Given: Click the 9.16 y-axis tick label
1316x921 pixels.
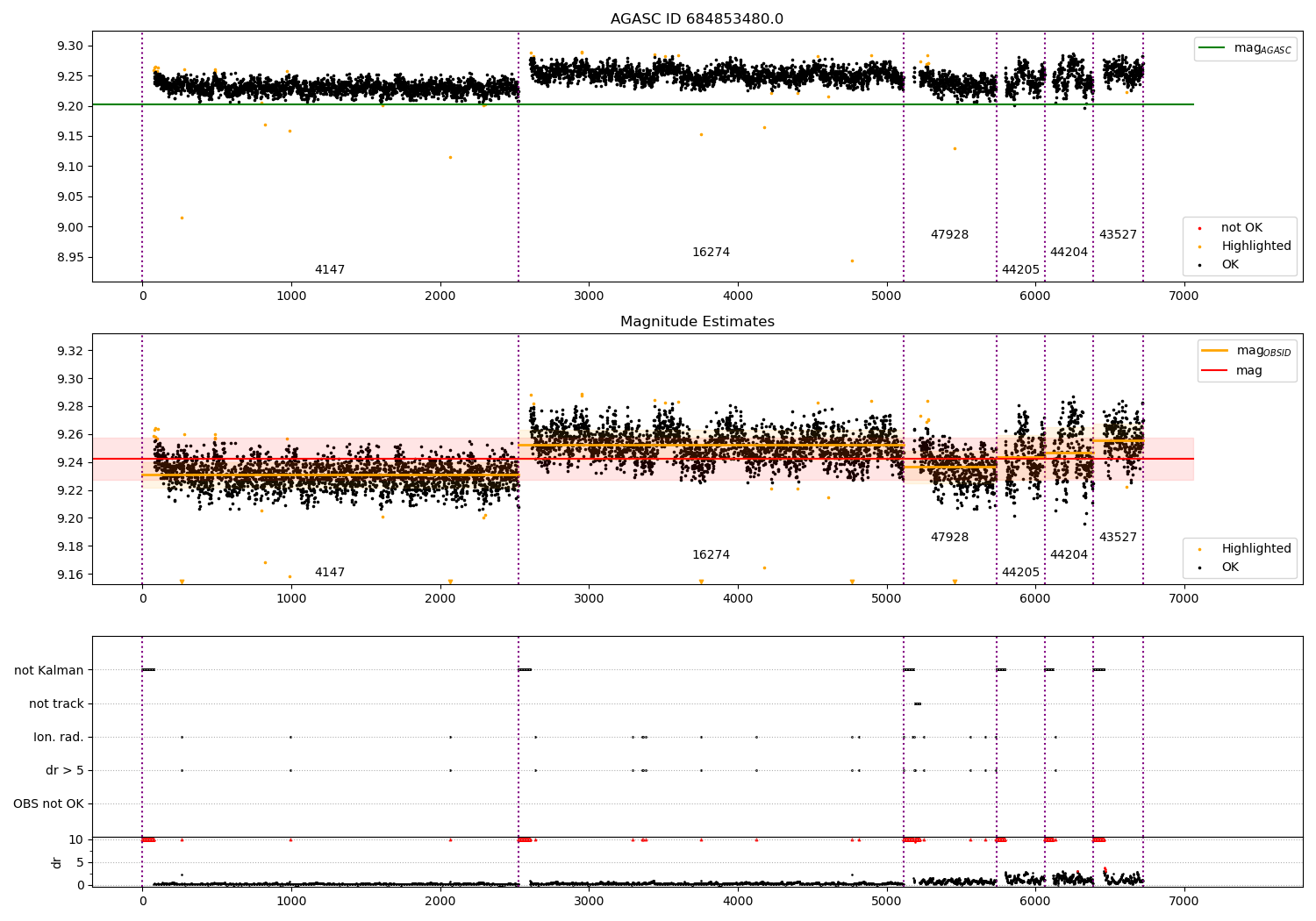Looking at the screenshot, I should tap(70, 575).
